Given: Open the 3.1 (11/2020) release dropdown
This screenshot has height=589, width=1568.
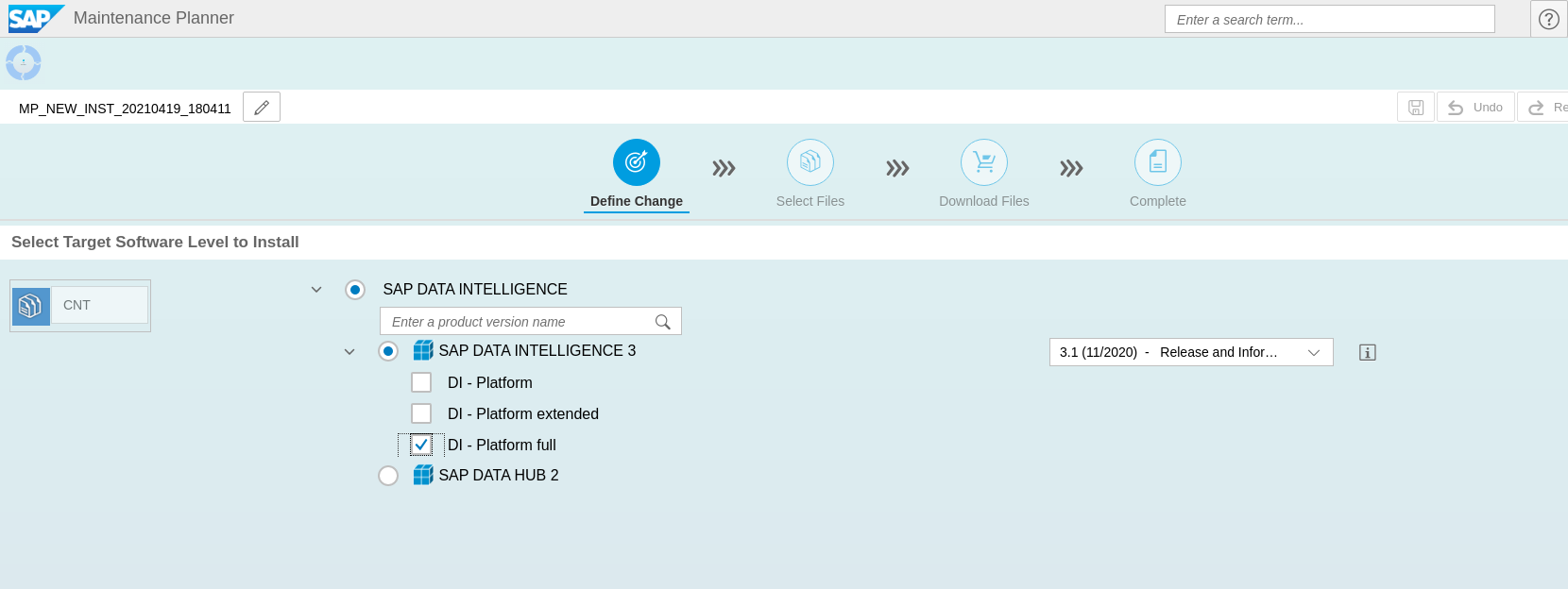Looking at the screenshot, I should 1191,352.
